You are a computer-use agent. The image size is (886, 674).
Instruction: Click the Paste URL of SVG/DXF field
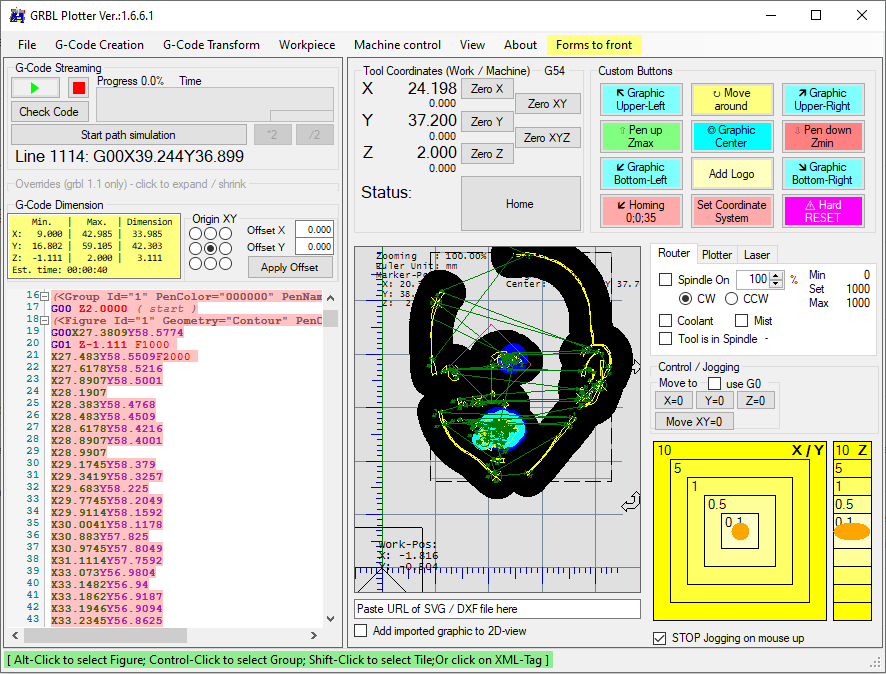click(x=497, y=609)
